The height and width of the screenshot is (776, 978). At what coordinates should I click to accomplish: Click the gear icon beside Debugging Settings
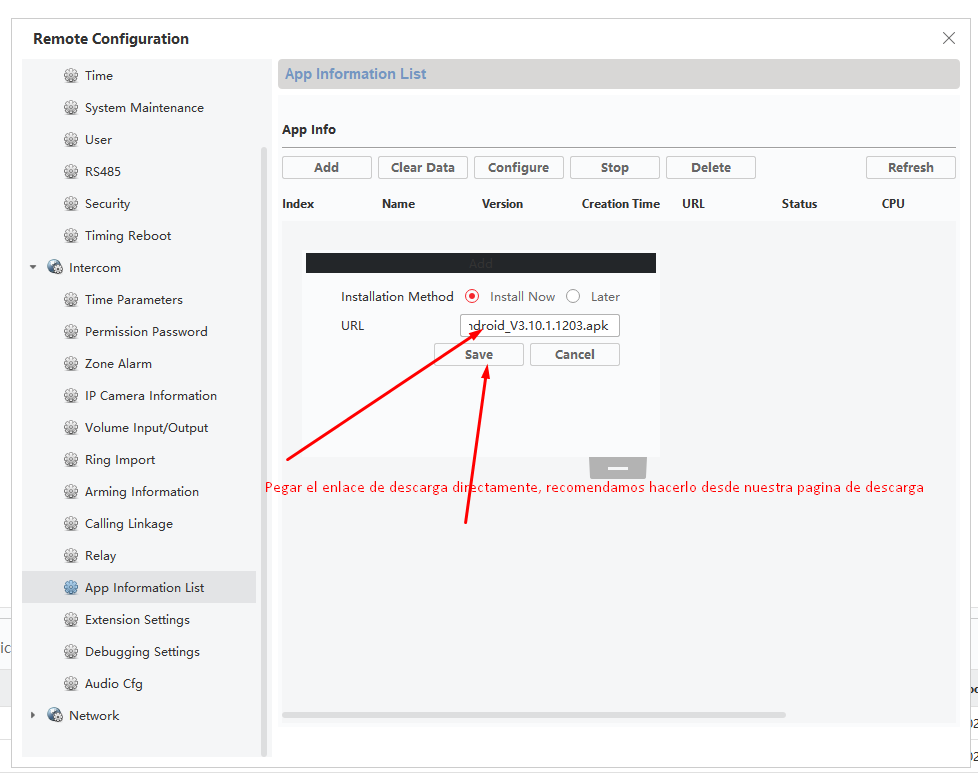point(71,652)
